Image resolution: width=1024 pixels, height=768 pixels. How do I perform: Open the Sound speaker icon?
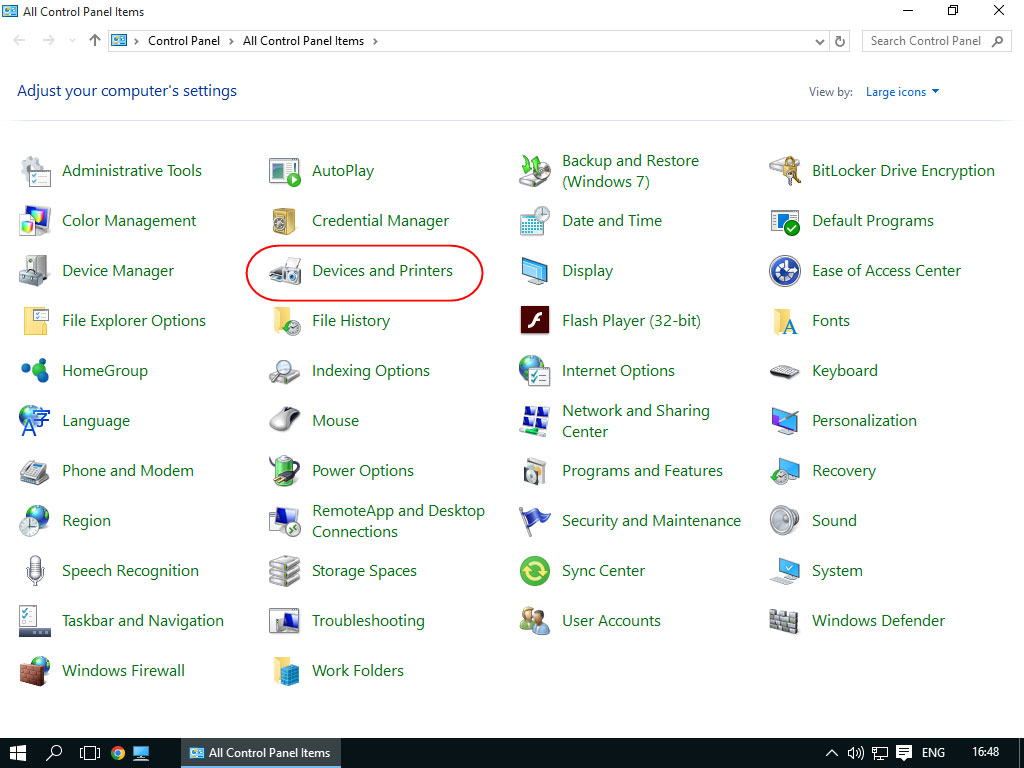point(785,521)
